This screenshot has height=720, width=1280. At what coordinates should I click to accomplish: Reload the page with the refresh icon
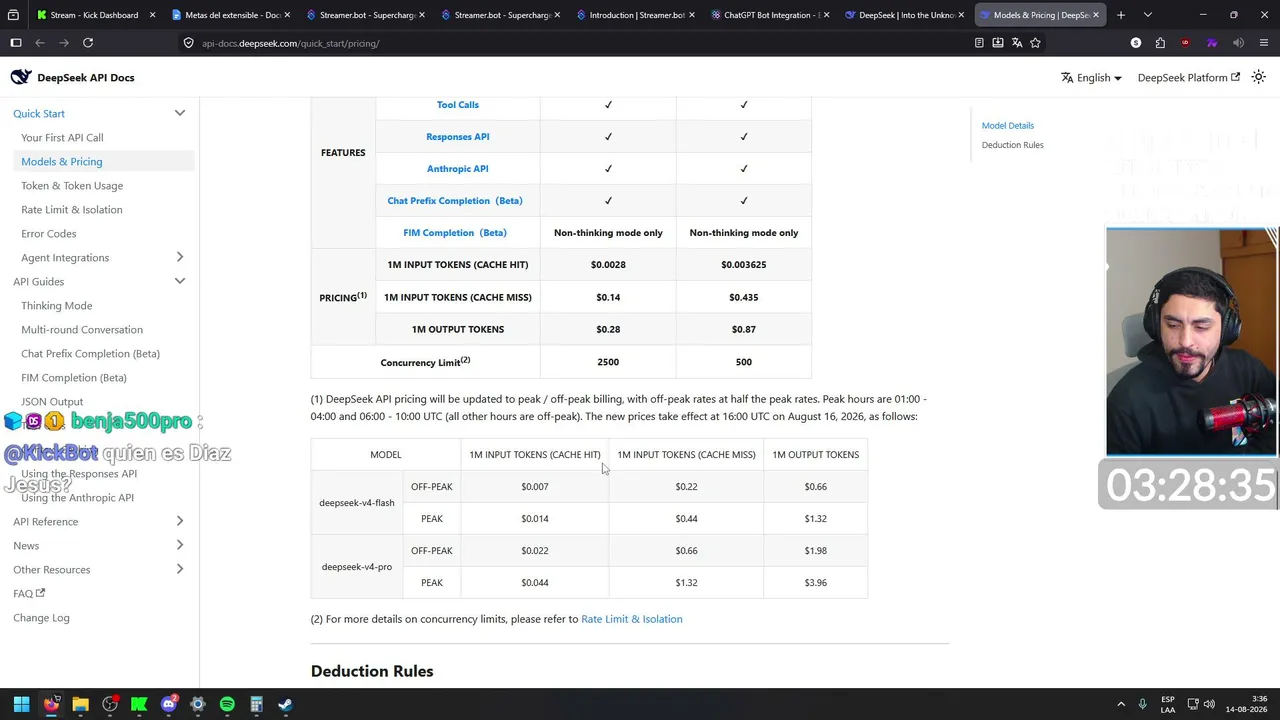click(x=88, y=43)
